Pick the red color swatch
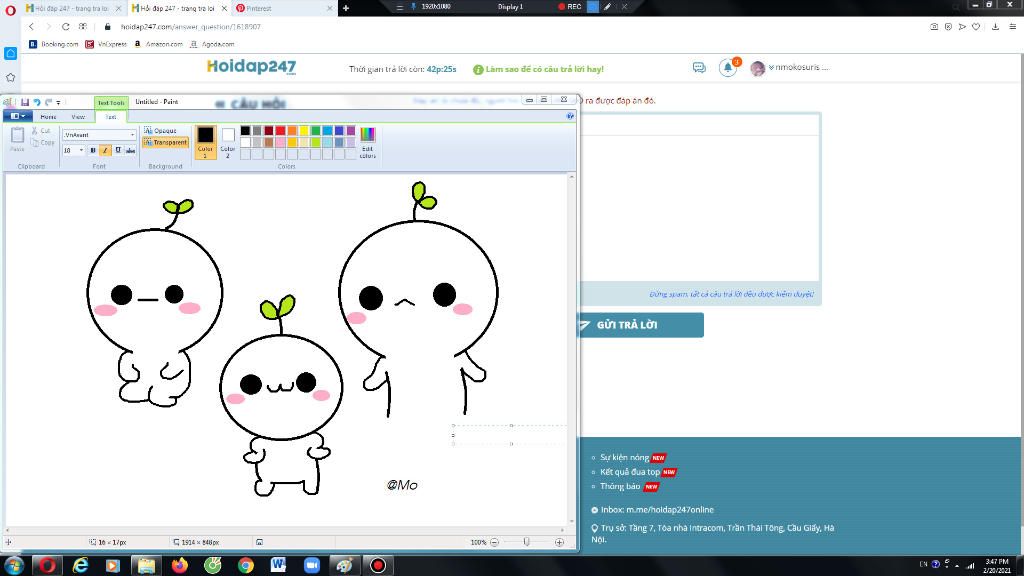The image size is (1024, 576). 280,131
